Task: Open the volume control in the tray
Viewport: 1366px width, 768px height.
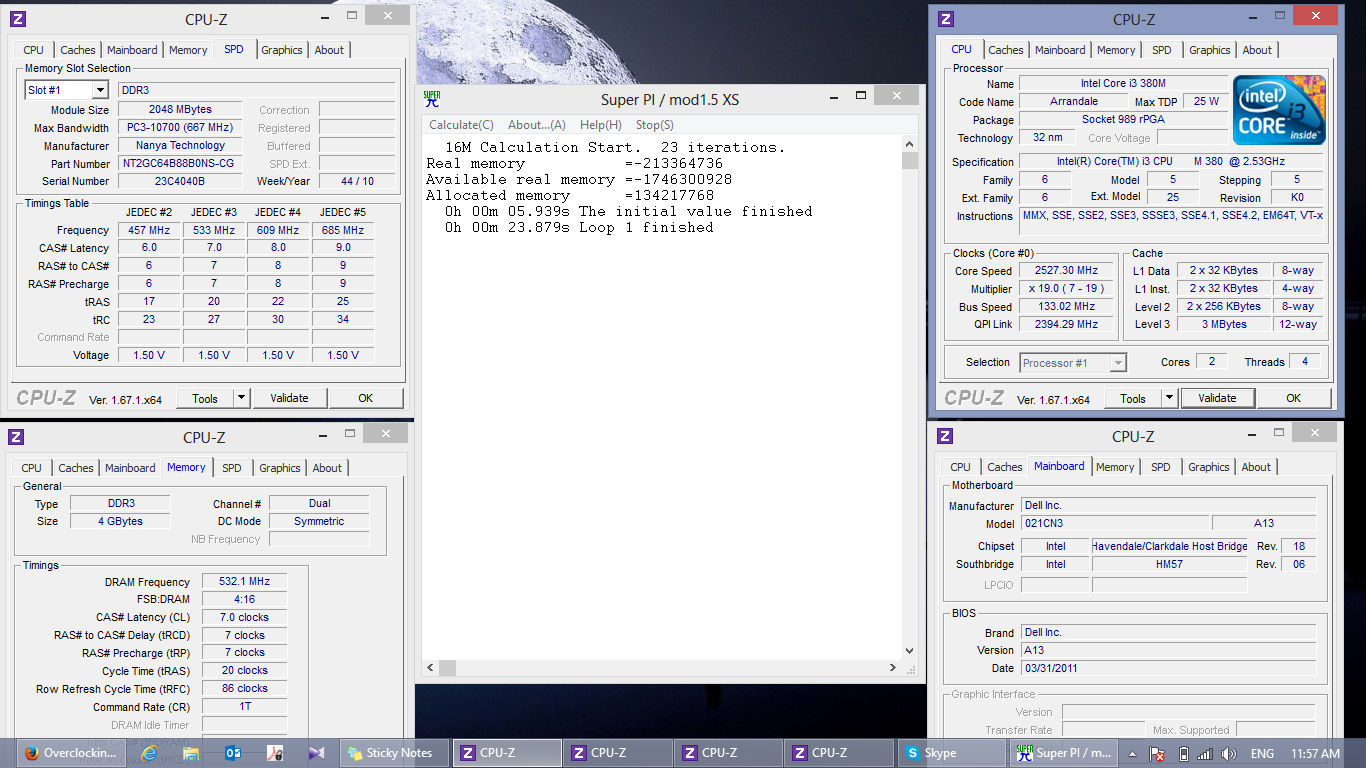Action: click(1229, 754)
